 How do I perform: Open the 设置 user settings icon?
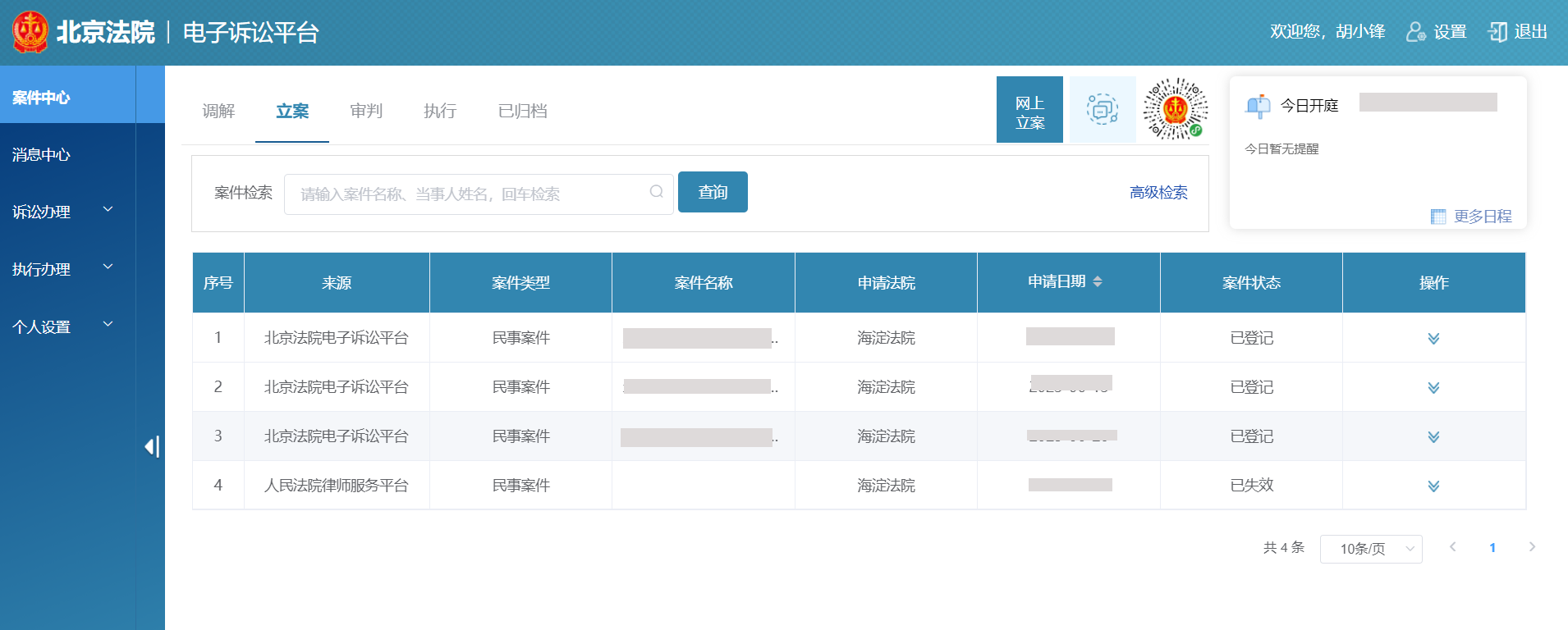coord(1415,32)
